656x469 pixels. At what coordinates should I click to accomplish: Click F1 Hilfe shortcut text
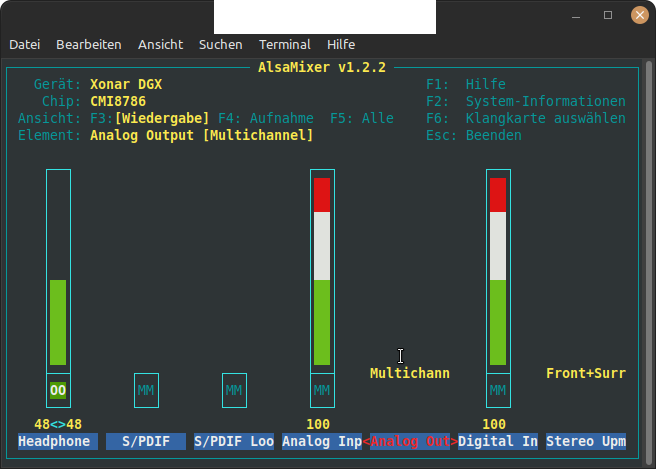[x=466, y=85]
